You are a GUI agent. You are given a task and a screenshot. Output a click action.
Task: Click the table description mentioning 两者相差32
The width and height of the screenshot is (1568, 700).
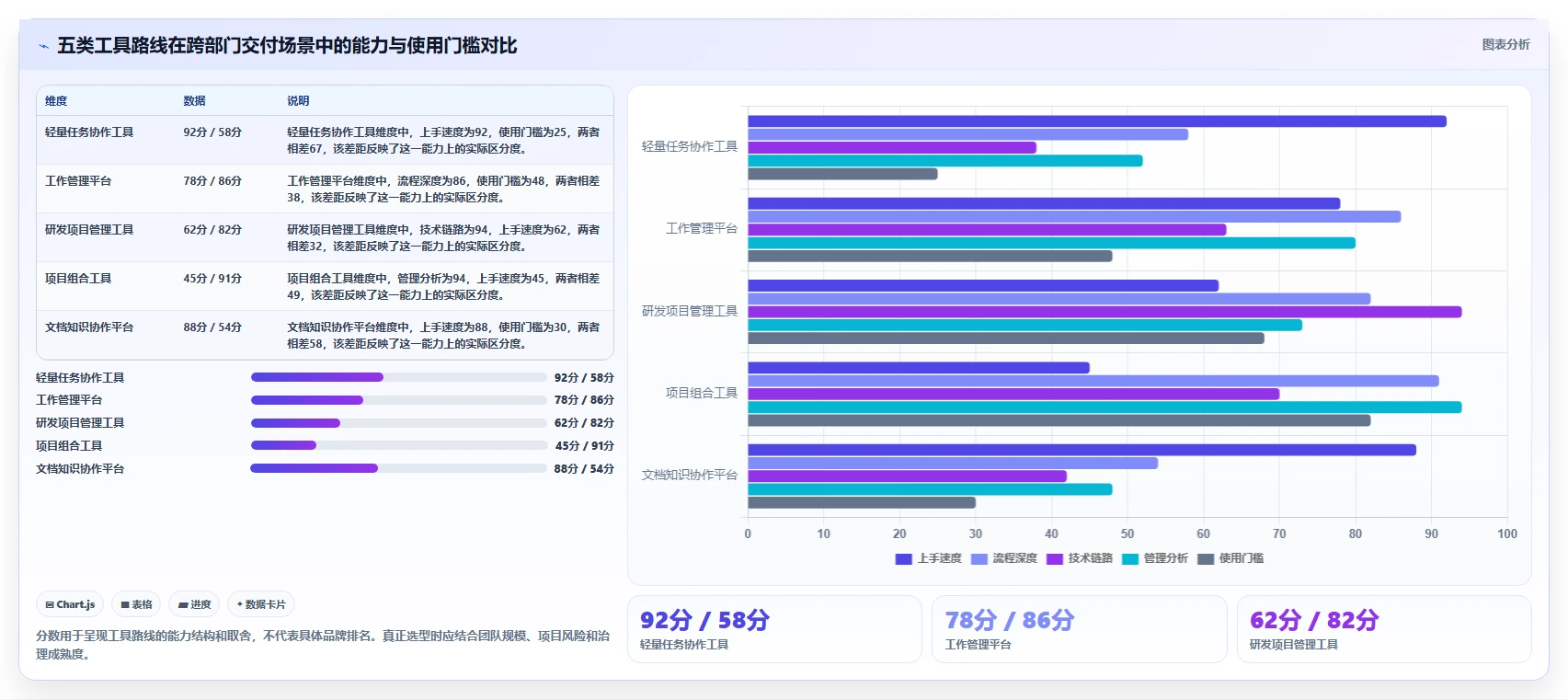coord(443,238)
